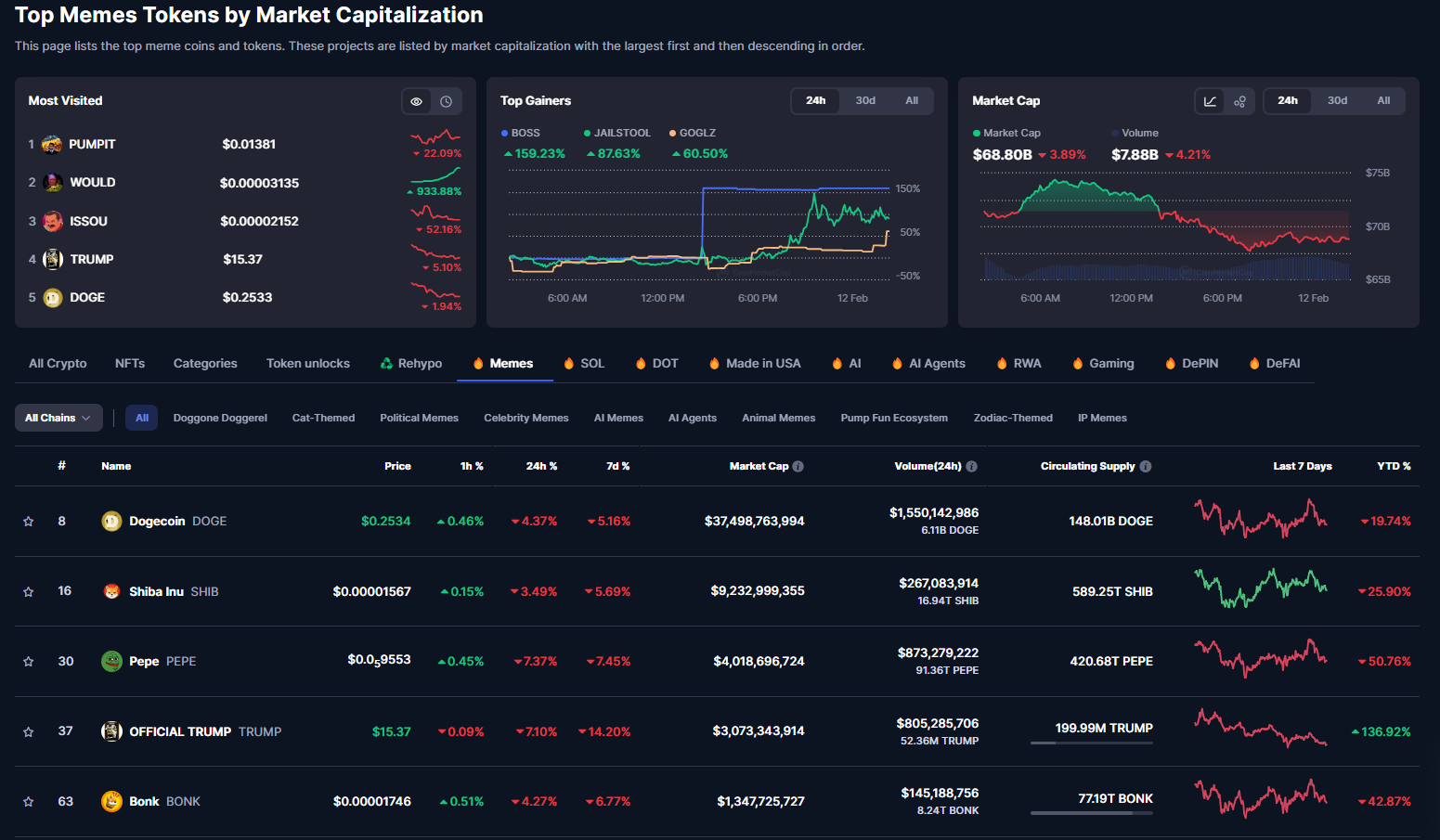Select 30d in Top Gainers
Image resolution: width=1440 pixels, height=840 pixels.
tap(865, 101)
